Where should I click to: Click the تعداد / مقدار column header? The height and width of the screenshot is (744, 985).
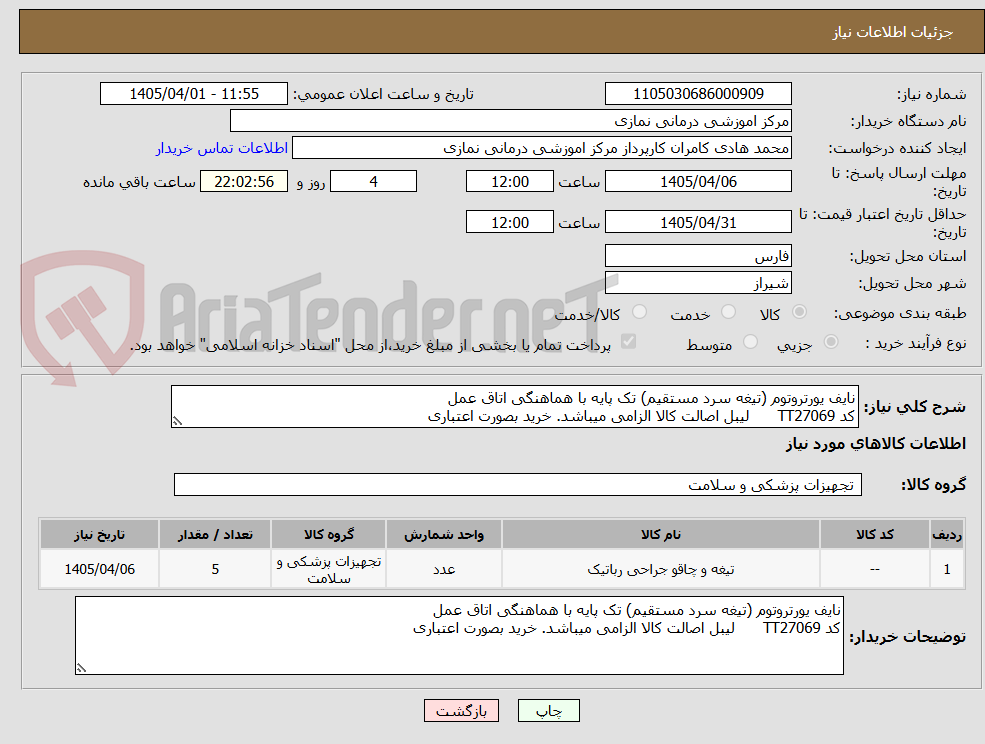pos(215,534)
